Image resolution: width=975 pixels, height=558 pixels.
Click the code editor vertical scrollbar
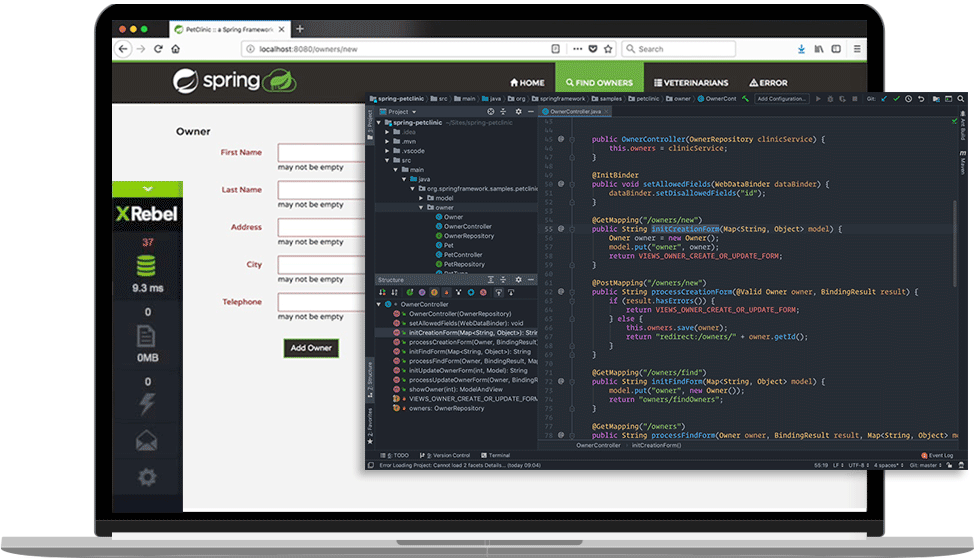tap(954, 243)
